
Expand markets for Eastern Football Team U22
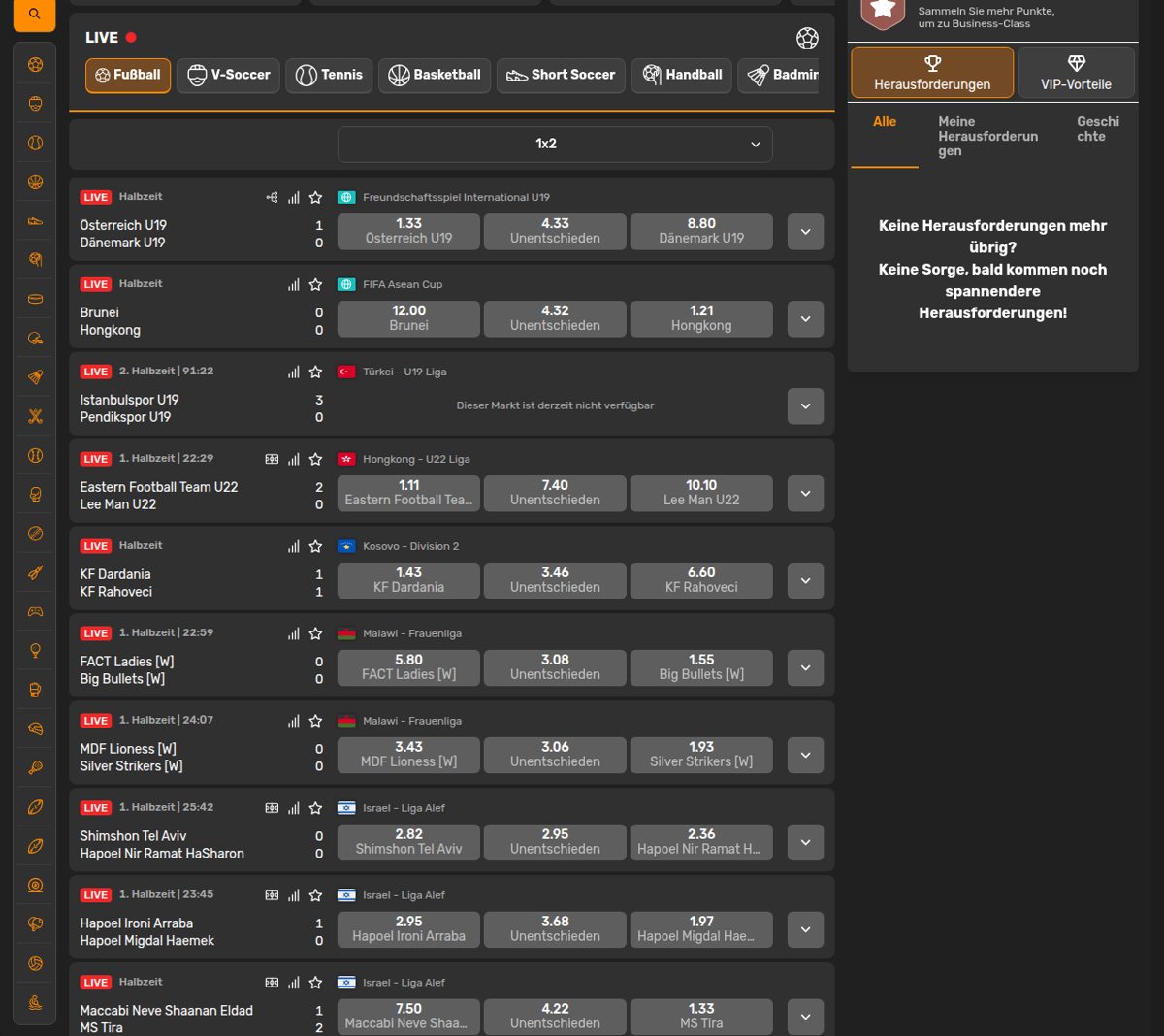pyautogui.click(x=805, y=494)
